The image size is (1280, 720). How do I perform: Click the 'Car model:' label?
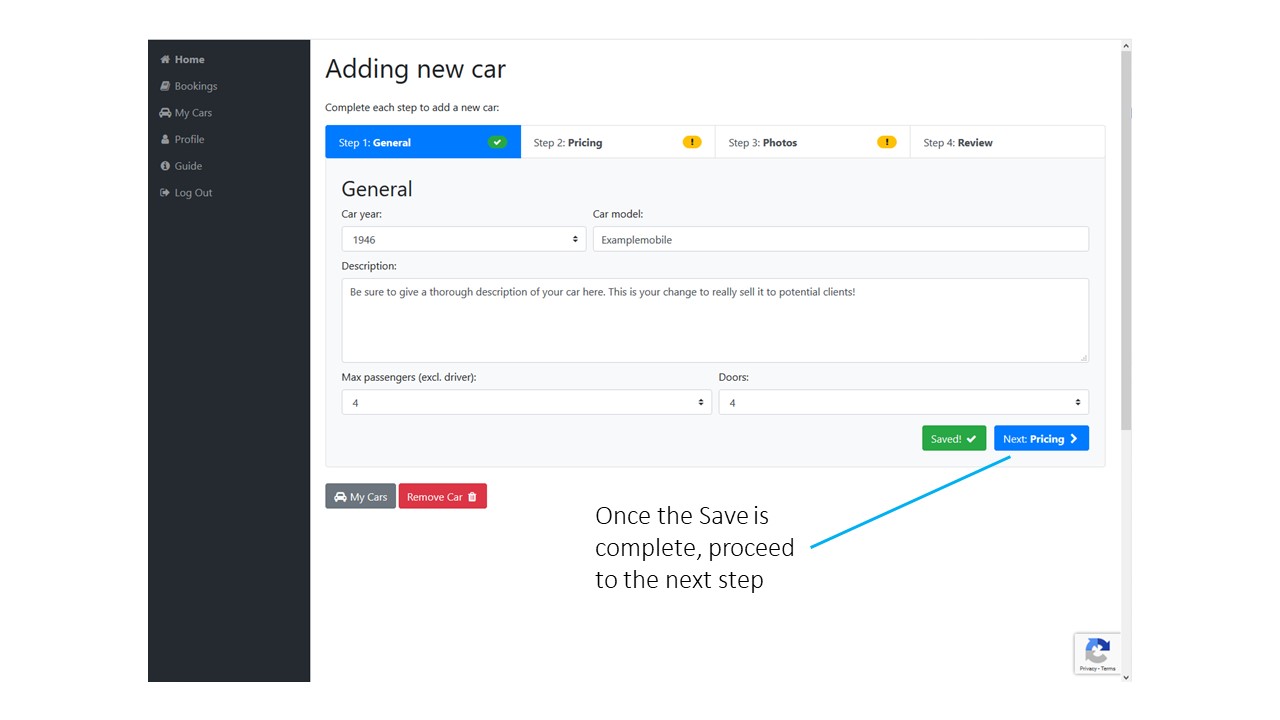click(618, 214)
